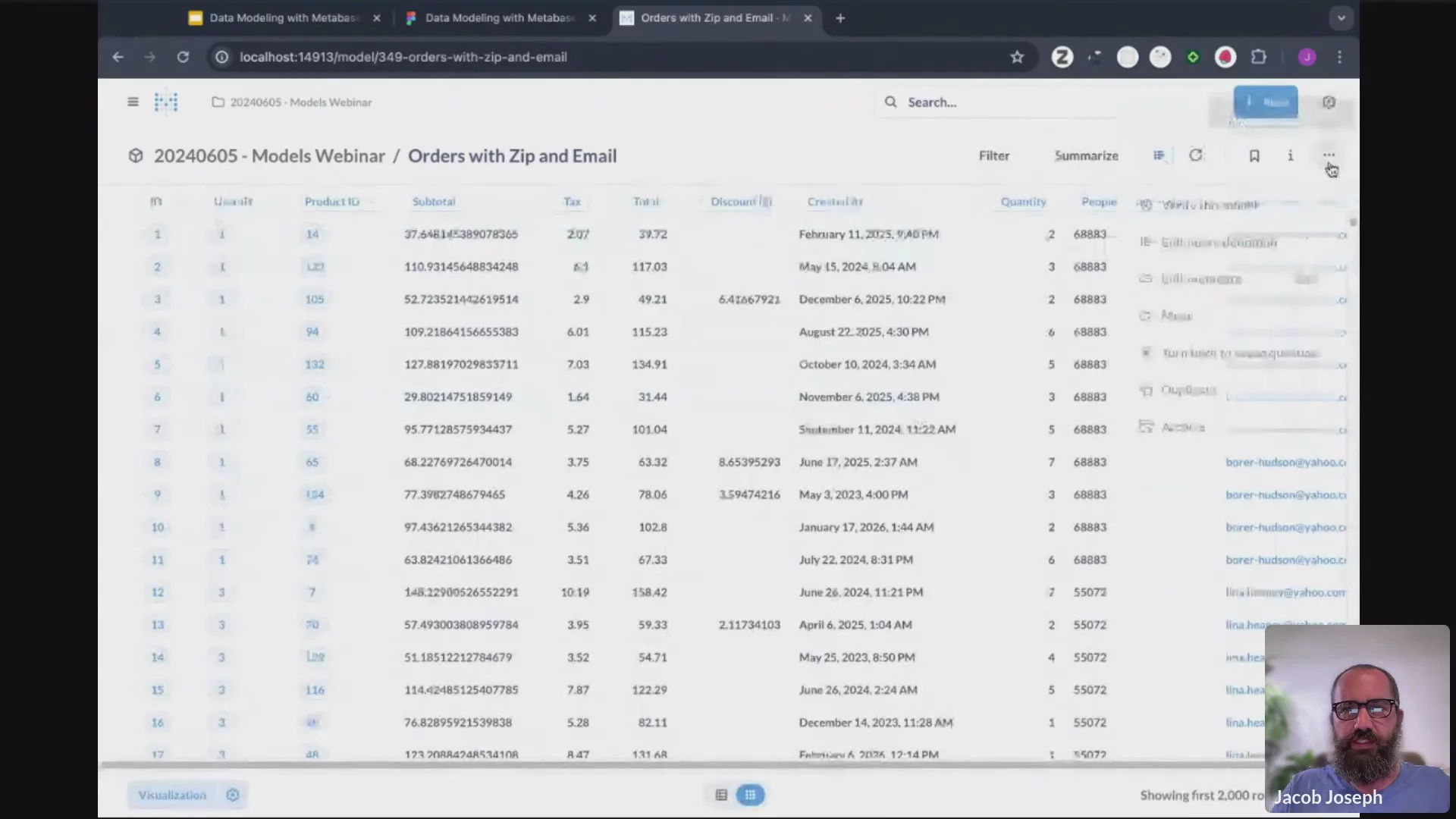Open the visualization settings gear icon

233,795
